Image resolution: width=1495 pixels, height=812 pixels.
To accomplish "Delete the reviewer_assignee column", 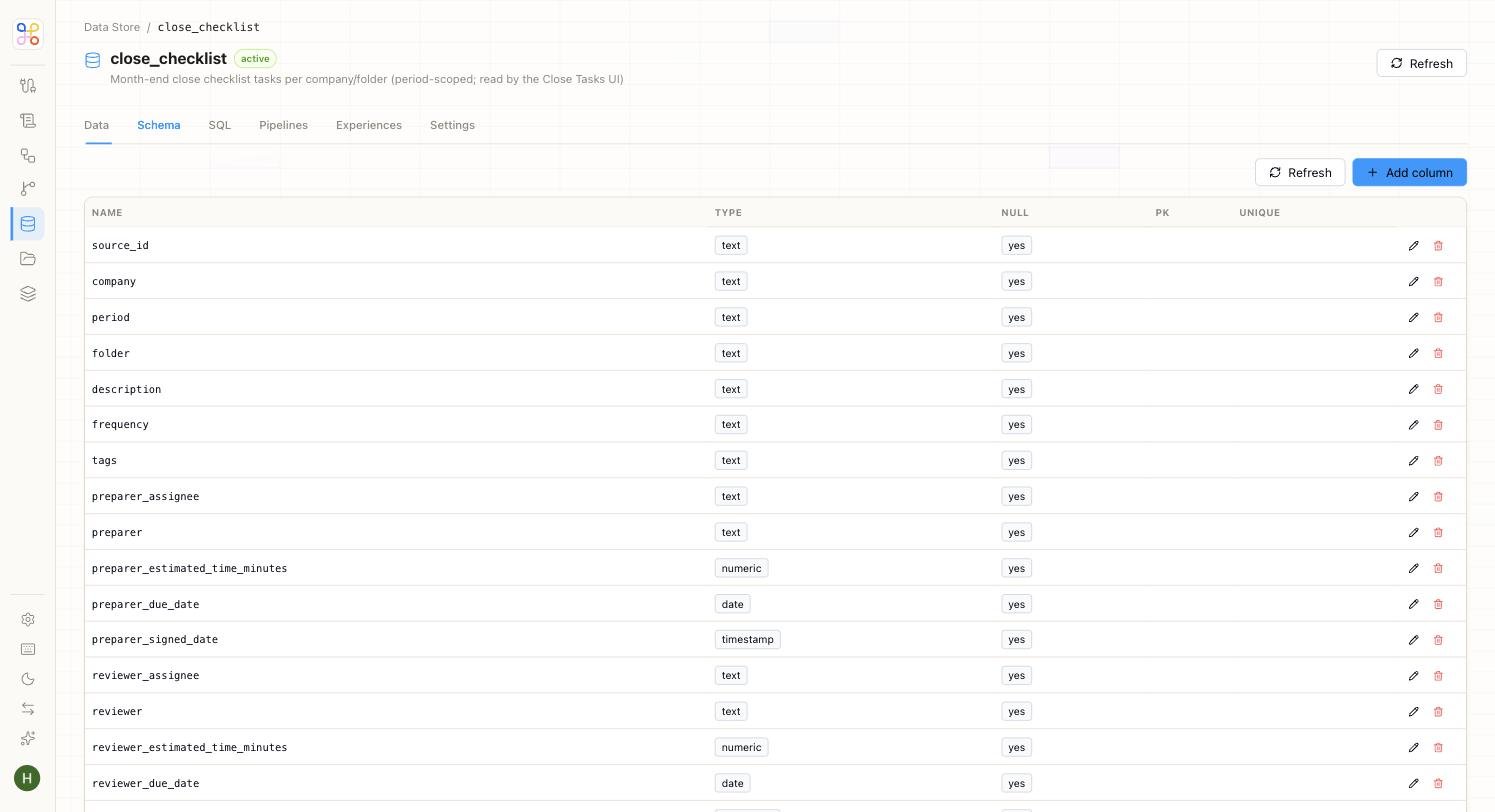I will (x=1438, y=676).
